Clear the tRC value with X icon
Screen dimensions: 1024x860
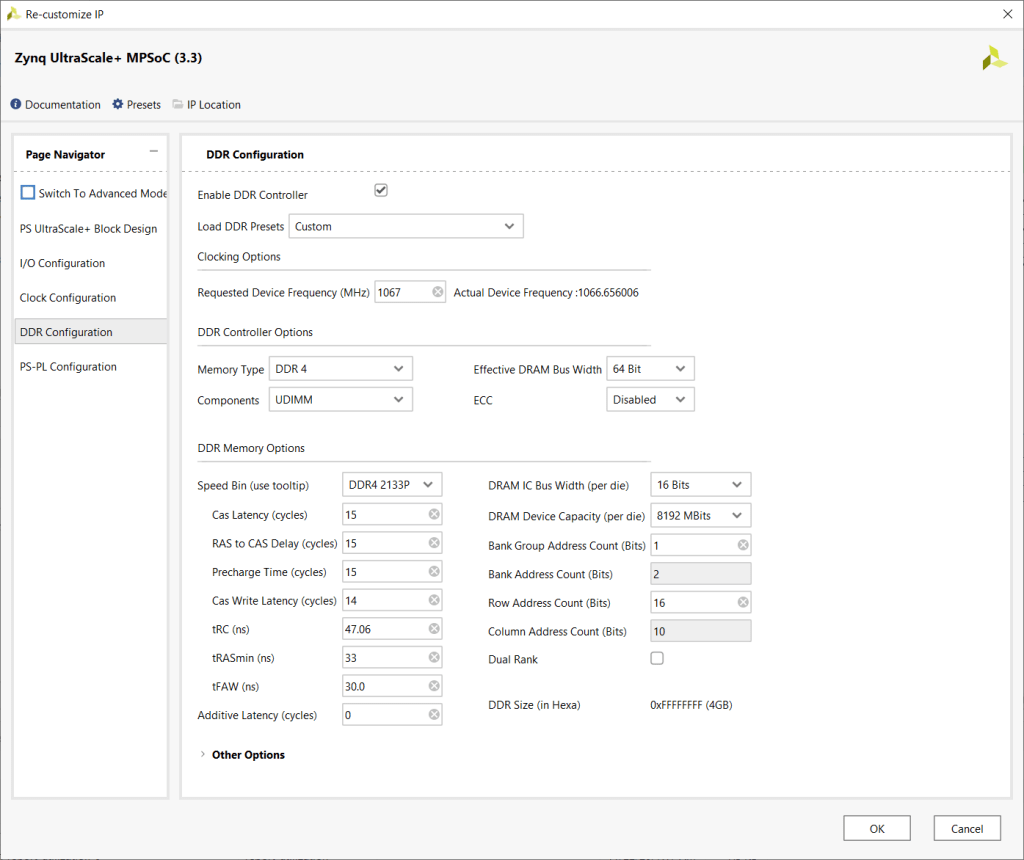[x=434, y=629]
